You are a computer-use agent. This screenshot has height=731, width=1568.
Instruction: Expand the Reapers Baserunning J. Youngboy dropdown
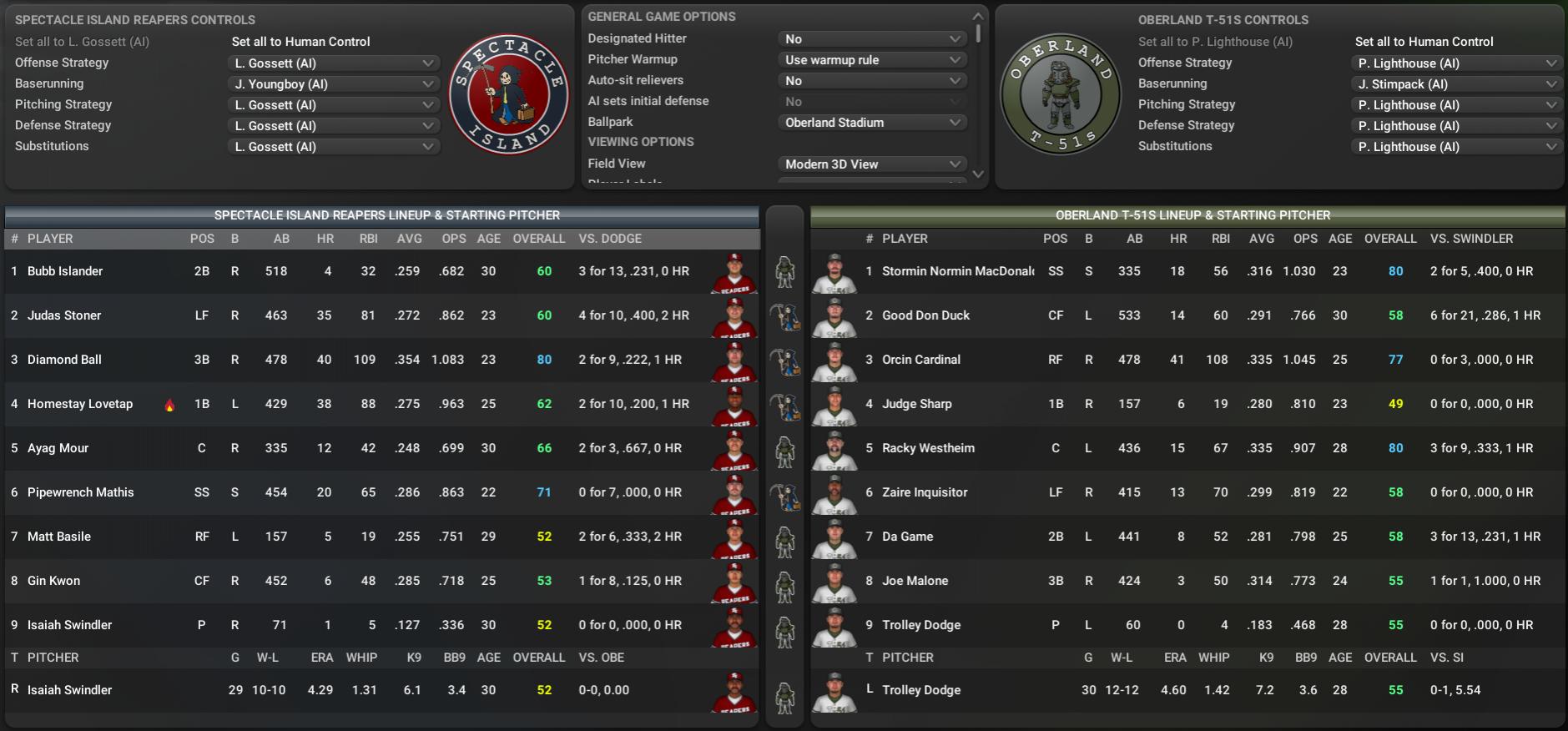click(333, 84)
